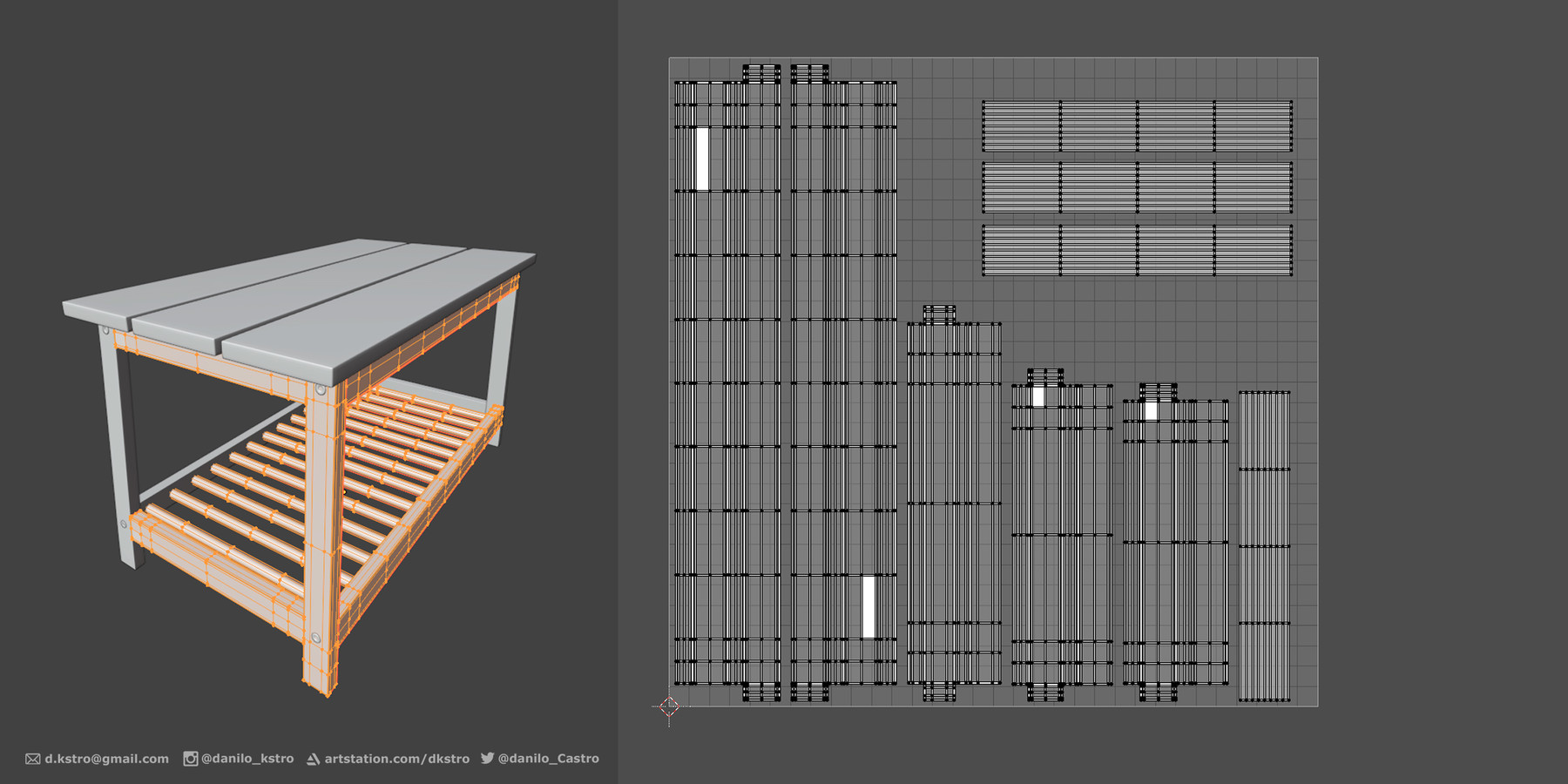Open the @danilo_Castro Twitter handle
The width and height of the screenshot is (1568, 784).
point(551,758)
